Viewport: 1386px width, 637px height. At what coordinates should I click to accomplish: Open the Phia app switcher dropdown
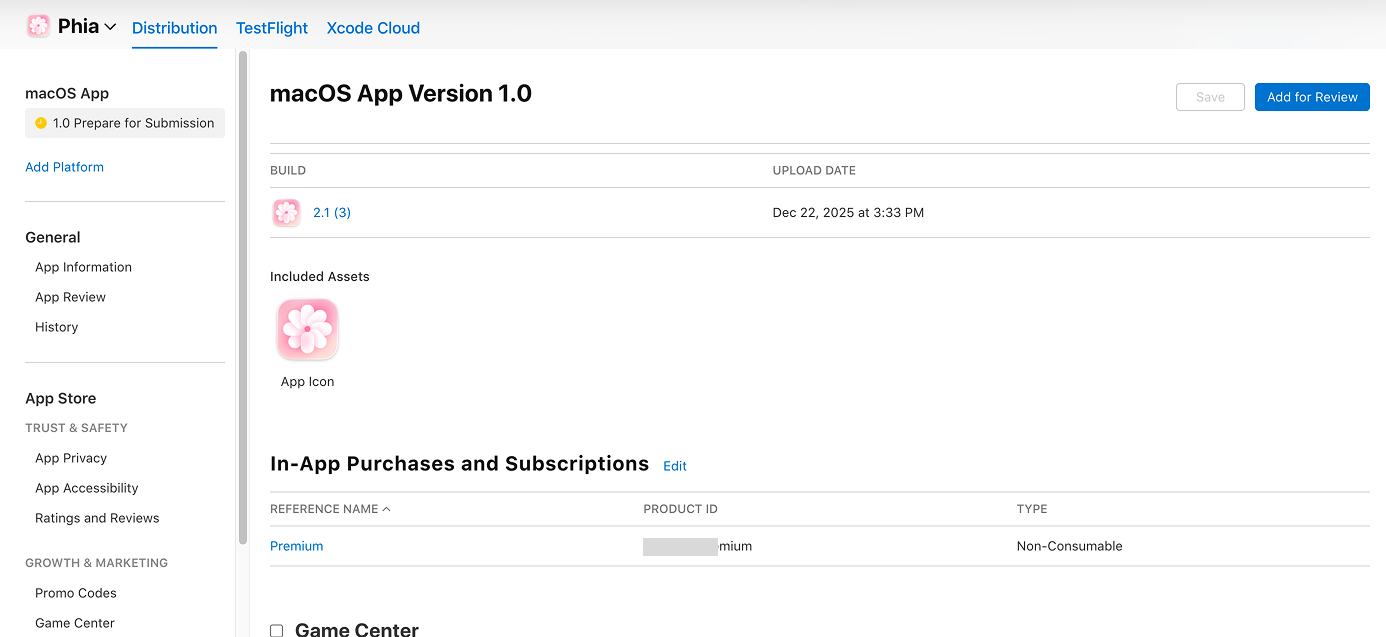pyautogui.click(x=110, y=27)
